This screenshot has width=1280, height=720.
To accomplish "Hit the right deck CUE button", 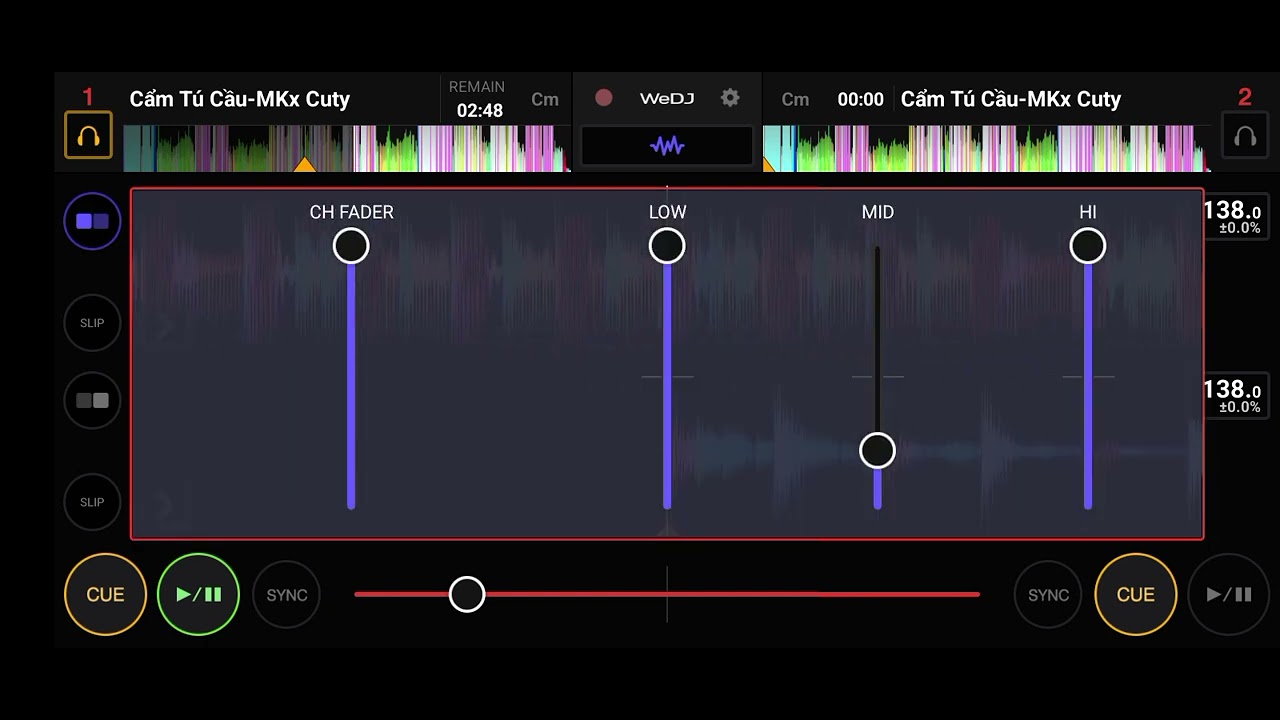I will click(x=1136, y=594).
